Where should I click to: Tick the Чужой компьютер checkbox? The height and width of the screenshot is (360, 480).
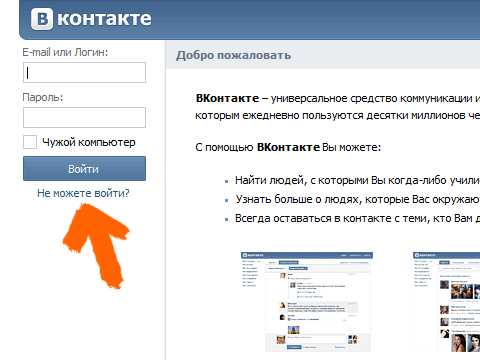pyautogui.click(x=30, y=142)
